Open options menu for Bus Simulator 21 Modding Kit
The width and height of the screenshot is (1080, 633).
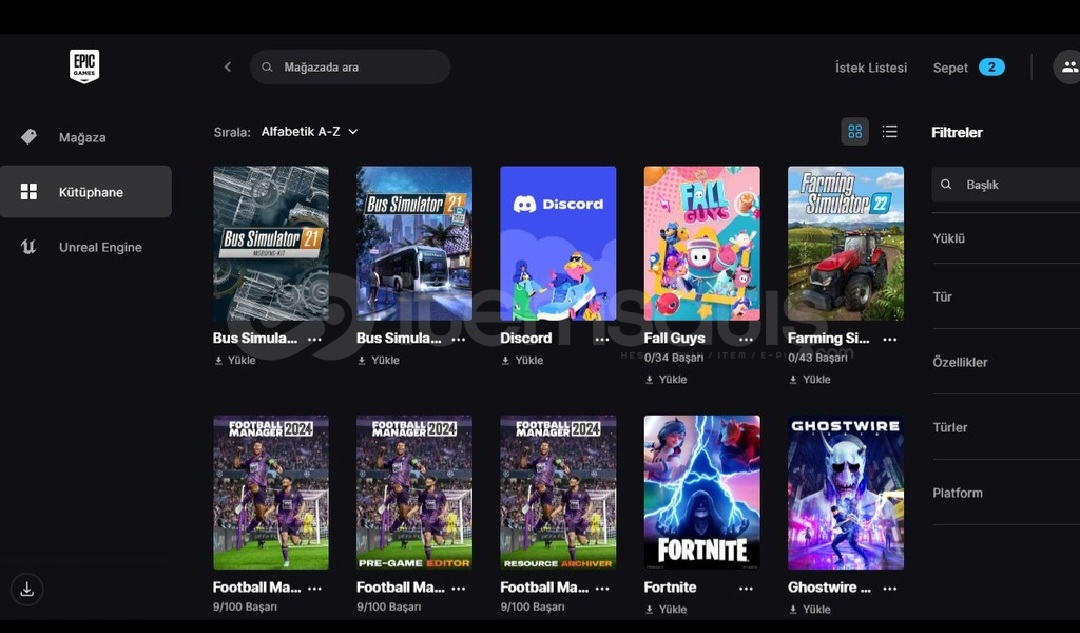315,339
